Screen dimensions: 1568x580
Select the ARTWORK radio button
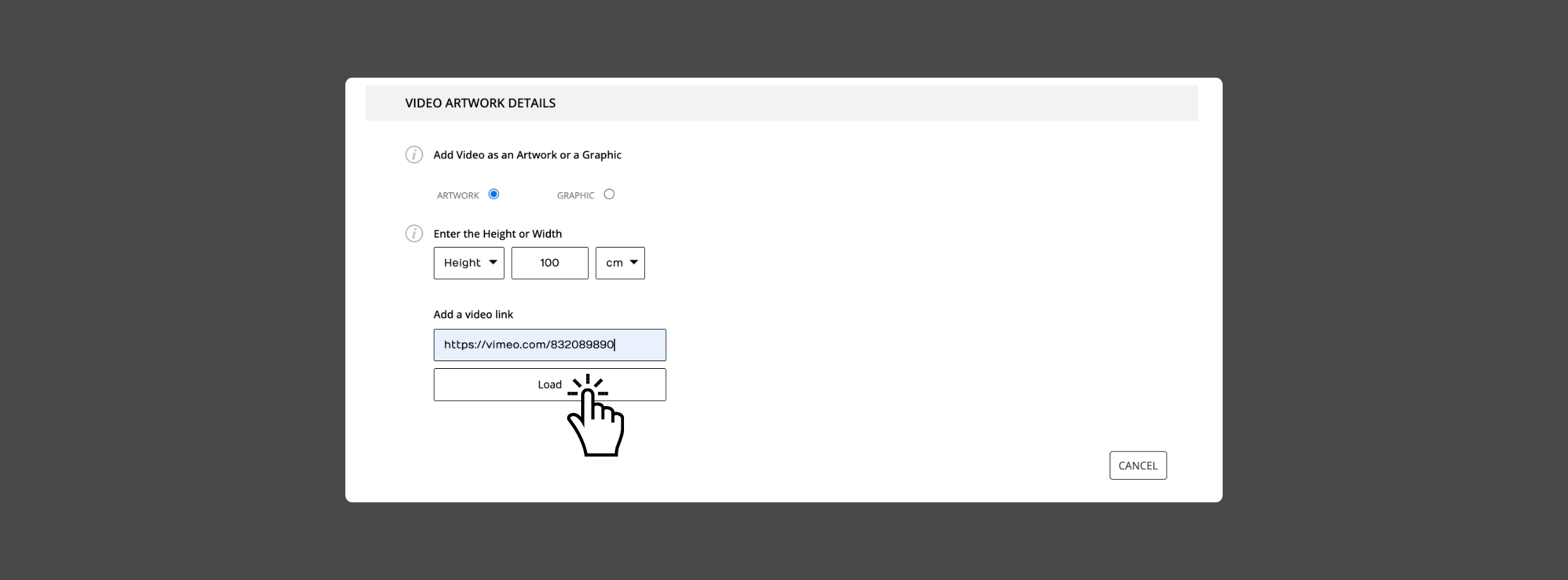point(494,194)
